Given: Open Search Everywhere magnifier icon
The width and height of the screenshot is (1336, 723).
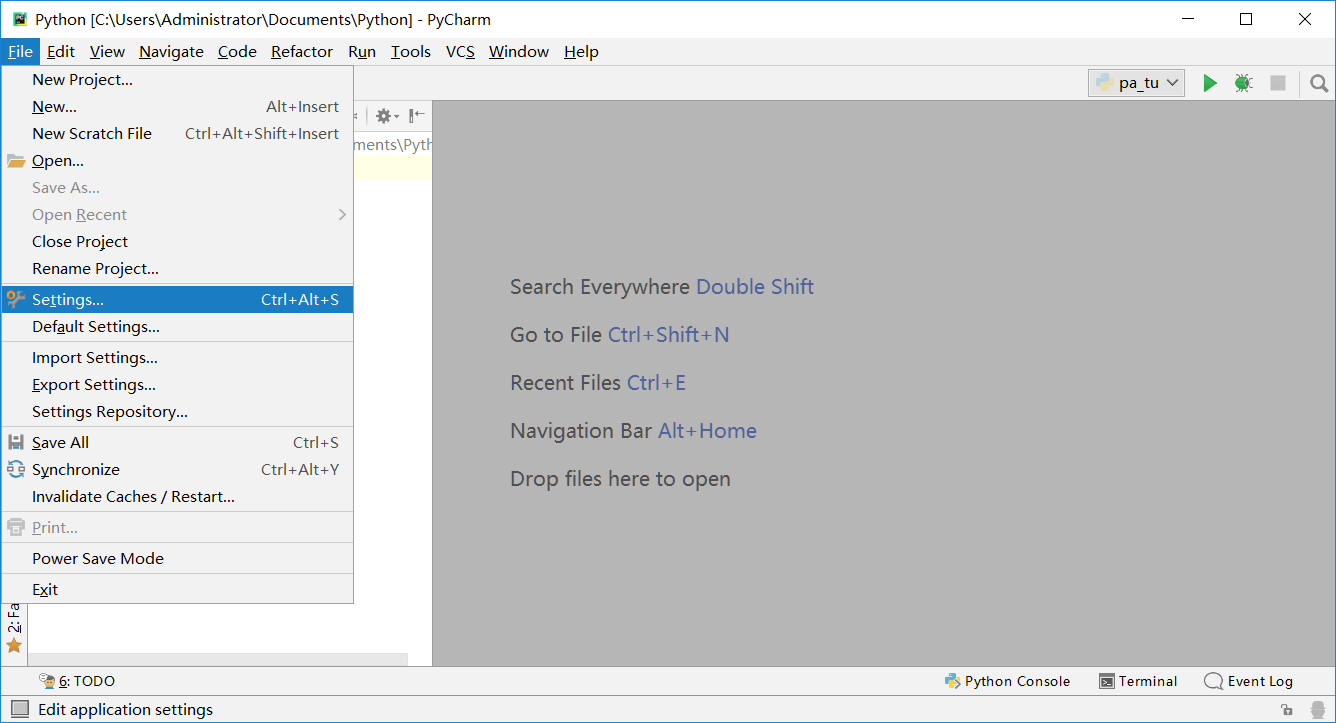Looking at the screenshot, I should coord(1319,84).
